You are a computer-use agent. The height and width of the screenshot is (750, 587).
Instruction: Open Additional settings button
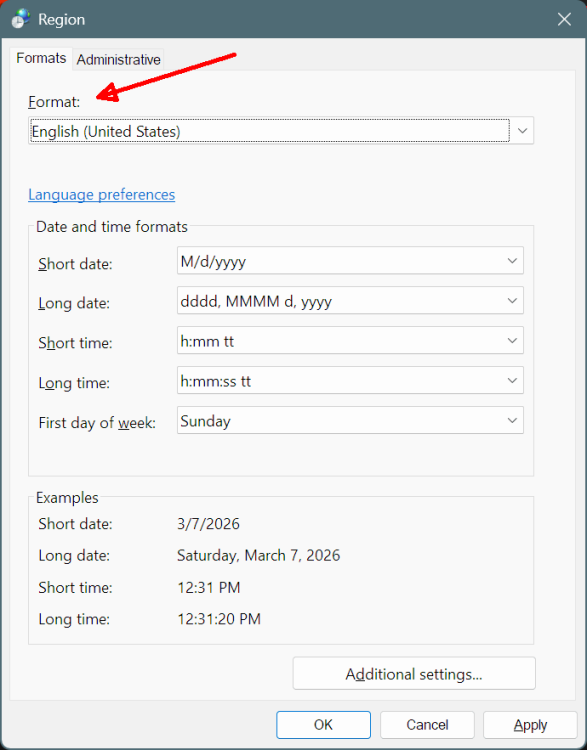tap(414, 673)
